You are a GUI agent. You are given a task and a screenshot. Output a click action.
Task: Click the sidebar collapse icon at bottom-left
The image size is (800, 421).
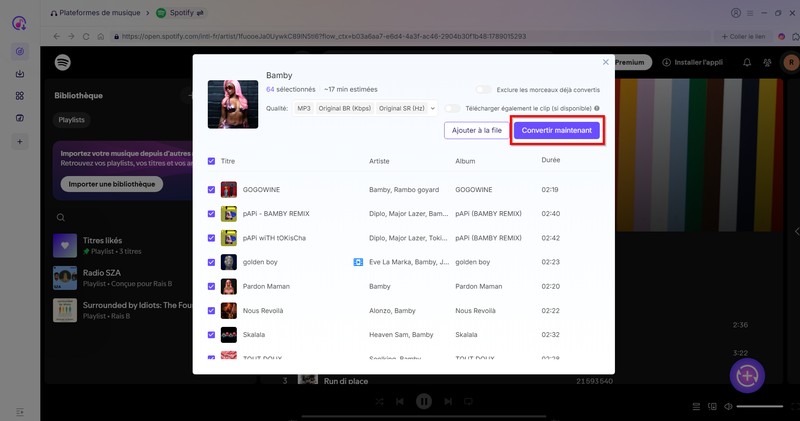coord(20,411)
